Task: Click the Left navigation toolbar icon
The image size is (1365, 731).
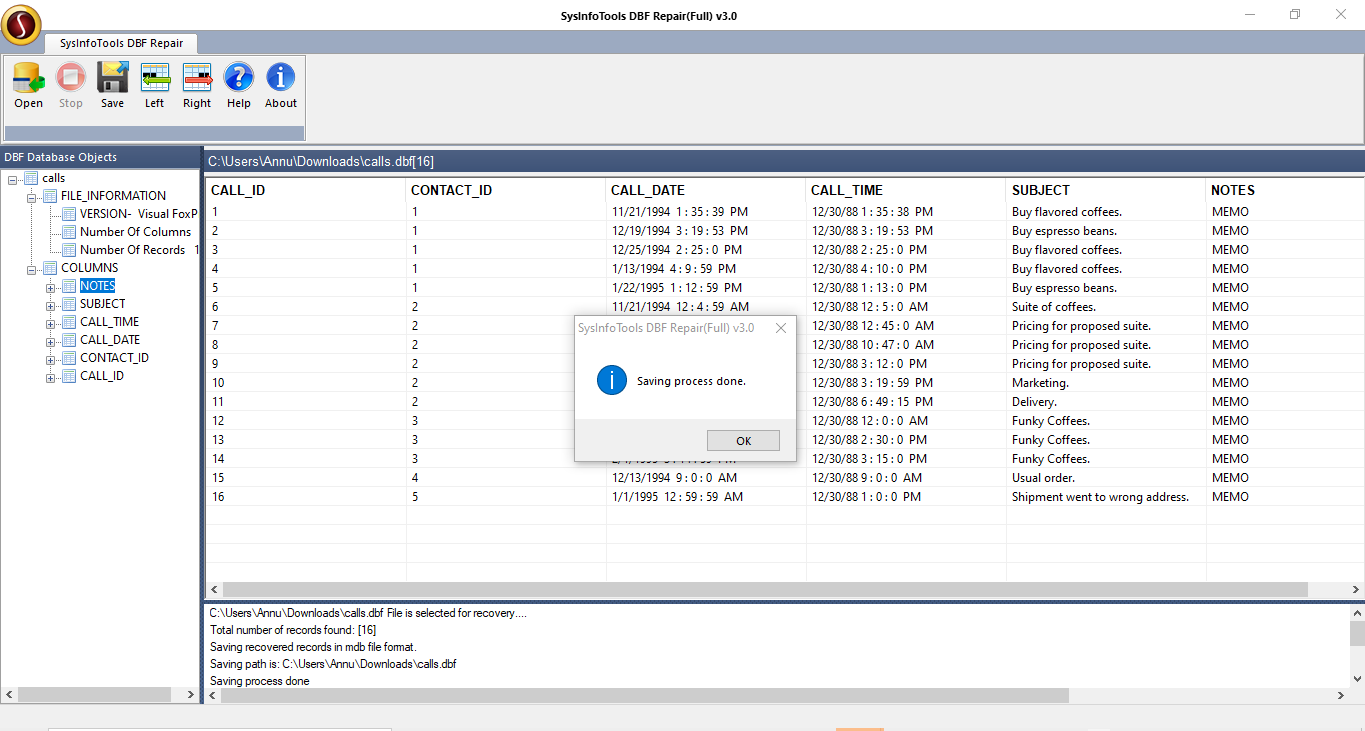Action: coord(154,78)
